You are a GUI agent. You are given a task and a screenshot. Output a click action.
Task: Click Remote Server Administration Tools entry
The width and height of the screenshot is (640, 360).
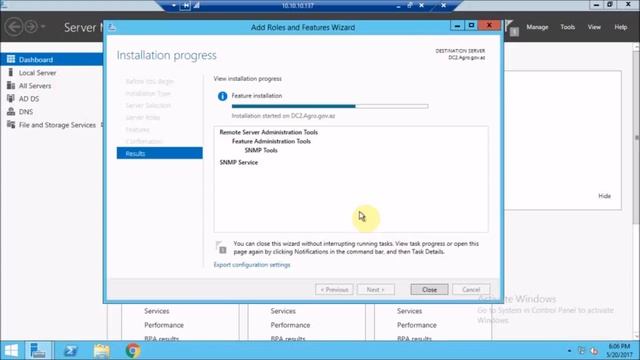click(x=269, y=132)
